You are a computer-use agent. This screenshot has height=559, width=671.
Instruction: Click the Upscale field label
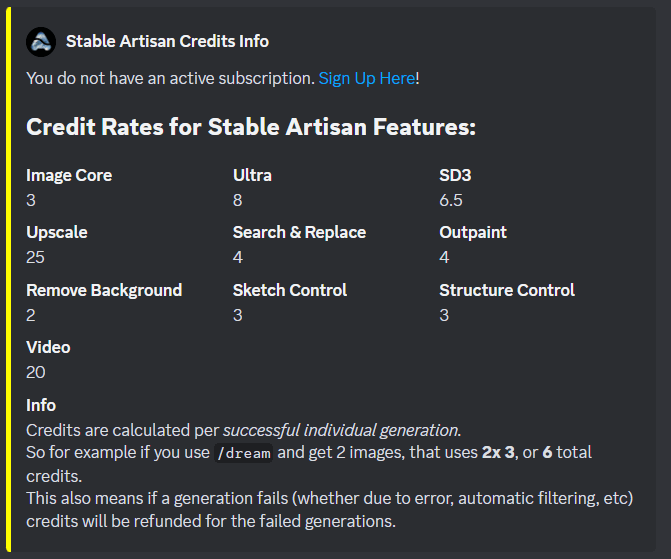tap(56, 232)
